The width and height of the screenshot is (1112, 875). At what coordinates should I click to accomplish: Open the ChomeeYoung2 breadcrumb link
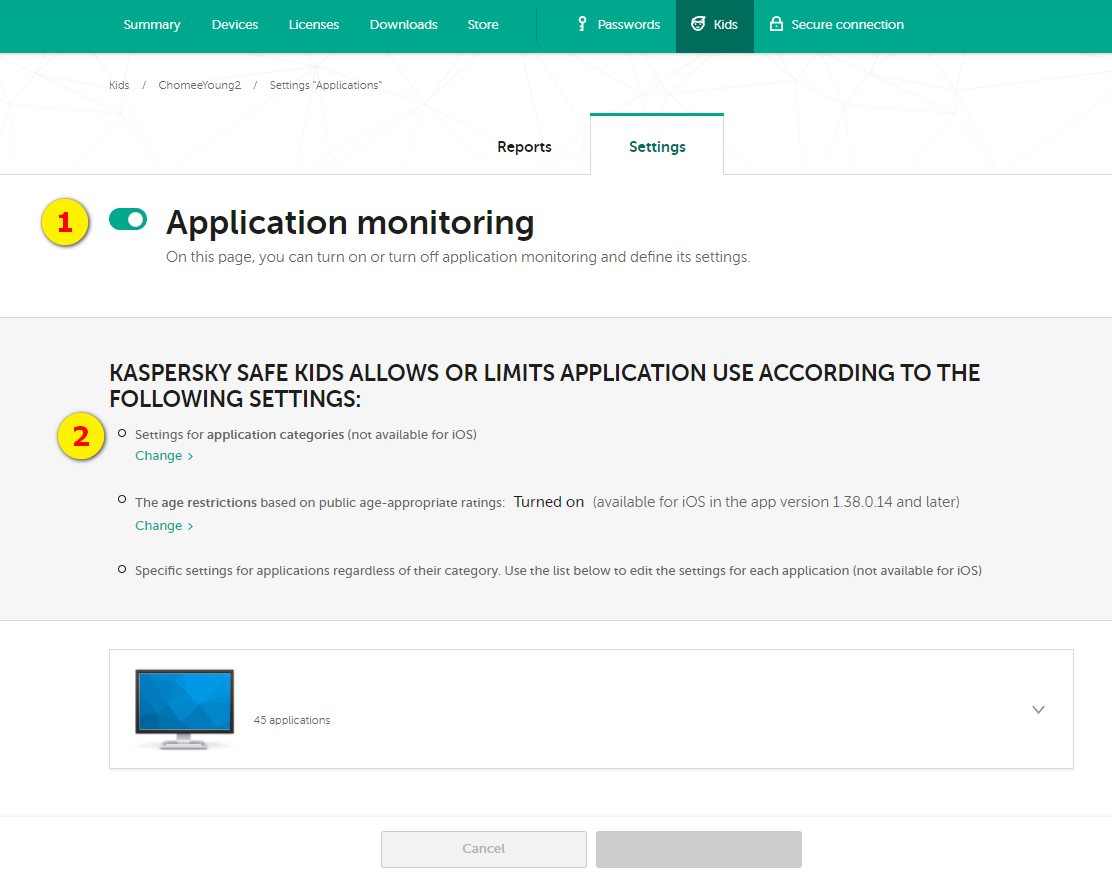(x=200, y=85)
